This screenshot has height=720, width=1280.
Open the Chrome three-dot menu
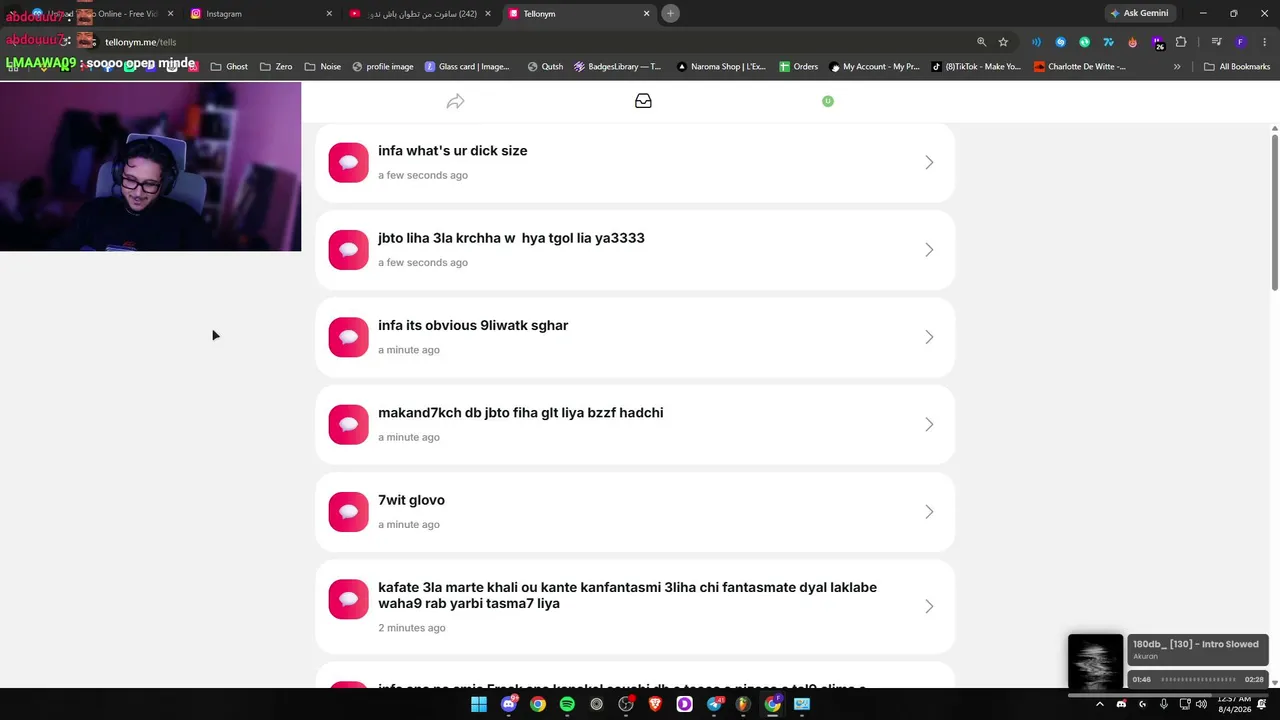(x=1263, y=42)
